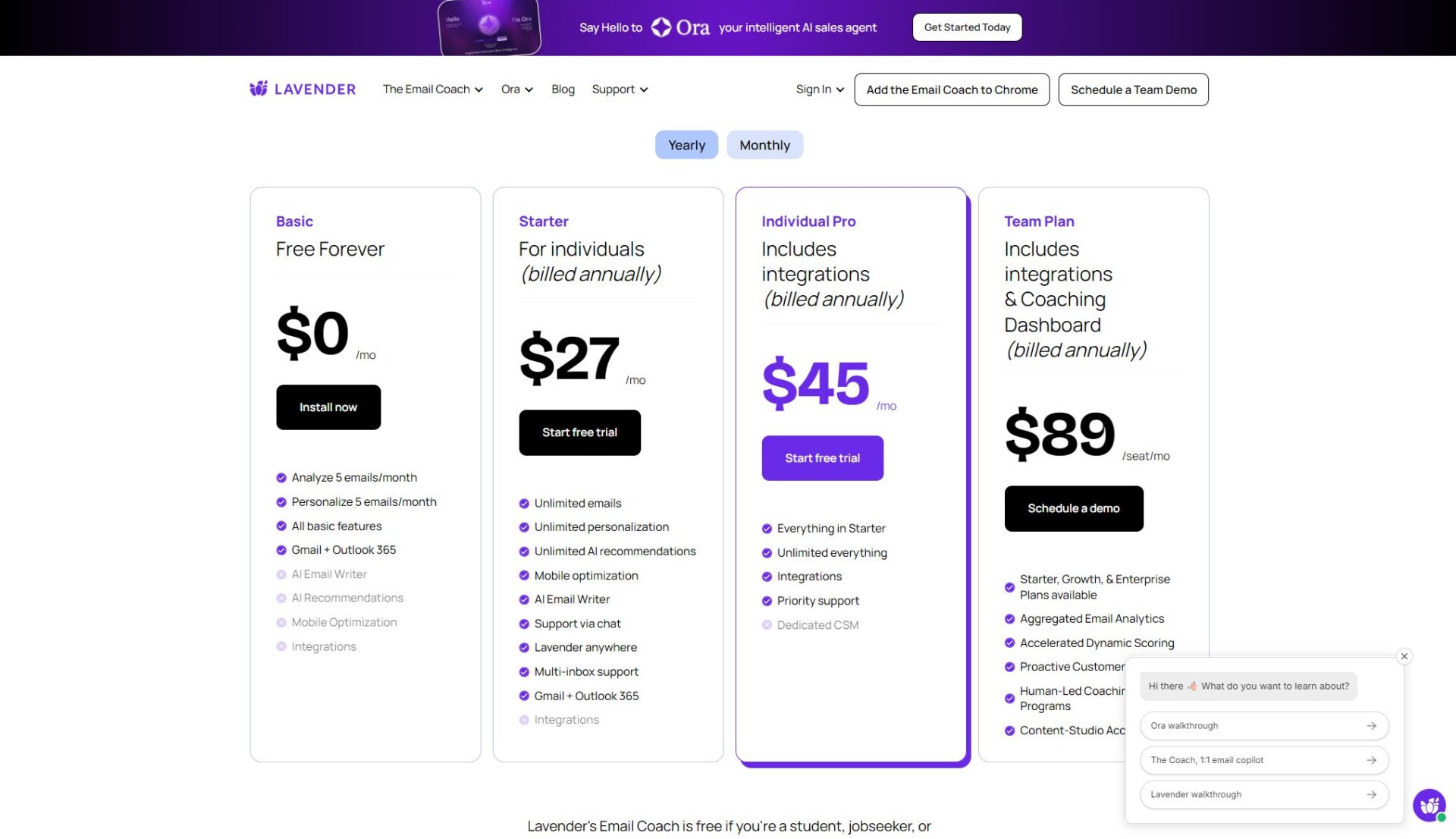Switch billing to Monthly
Viewport: 1456px width, 839px height.
764,145
